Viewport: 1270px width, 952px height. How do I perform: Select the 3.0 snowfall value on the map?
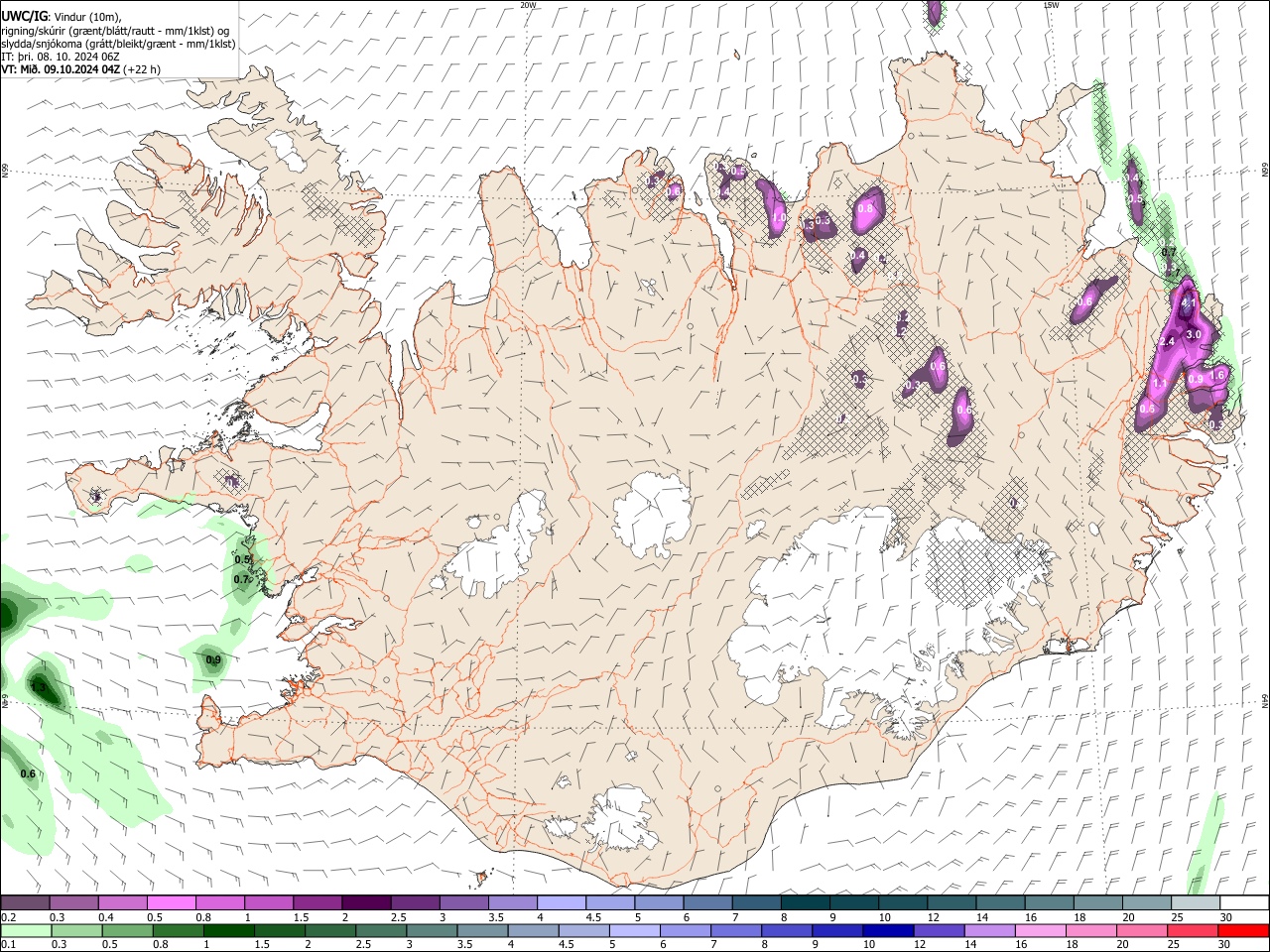point(1194,335)
